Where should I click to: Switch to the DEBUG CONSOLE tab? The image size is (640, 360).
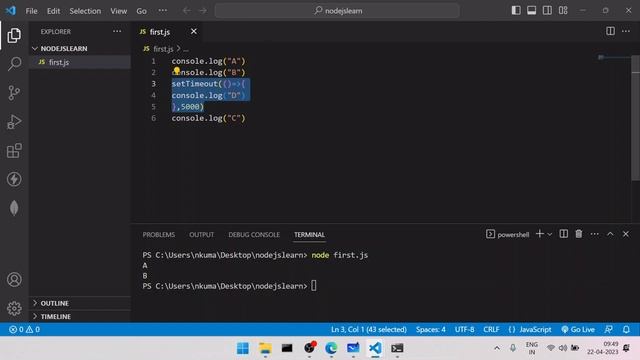(254, 235)
